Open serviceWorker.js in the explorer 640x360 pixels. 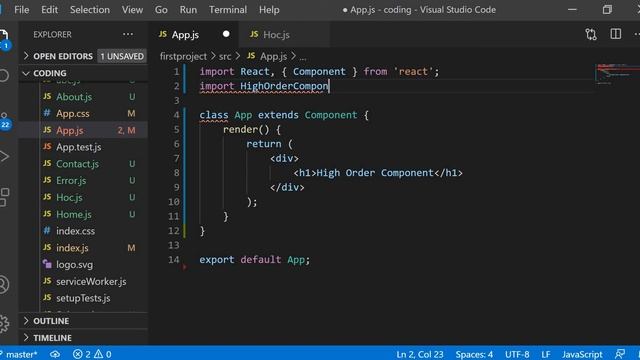point(83,281)
